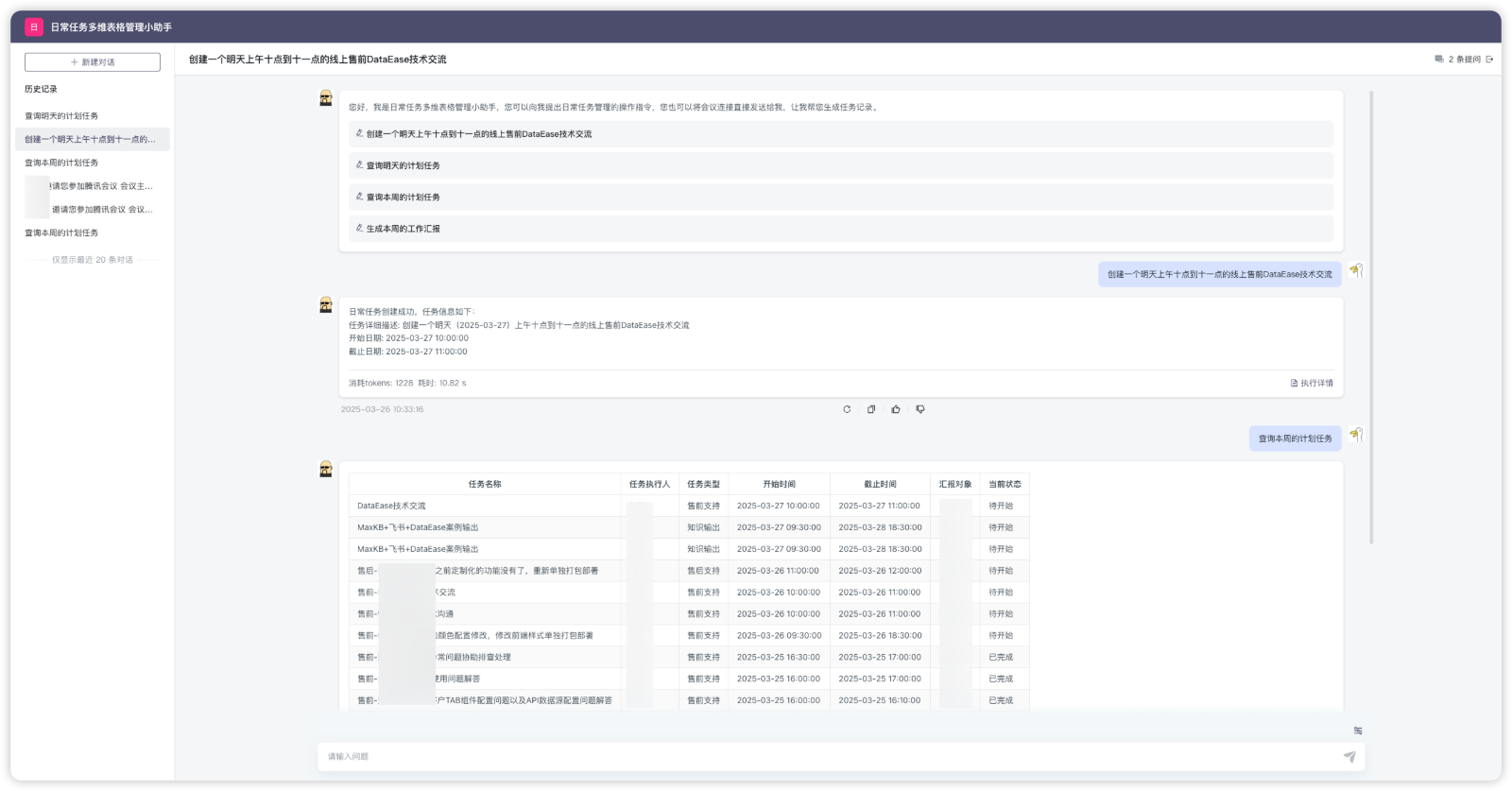This screenshot has height=791, width=1512.
Task: Choose suggested prompt about DataEase技术交流
Action: (x=479, y=134)
